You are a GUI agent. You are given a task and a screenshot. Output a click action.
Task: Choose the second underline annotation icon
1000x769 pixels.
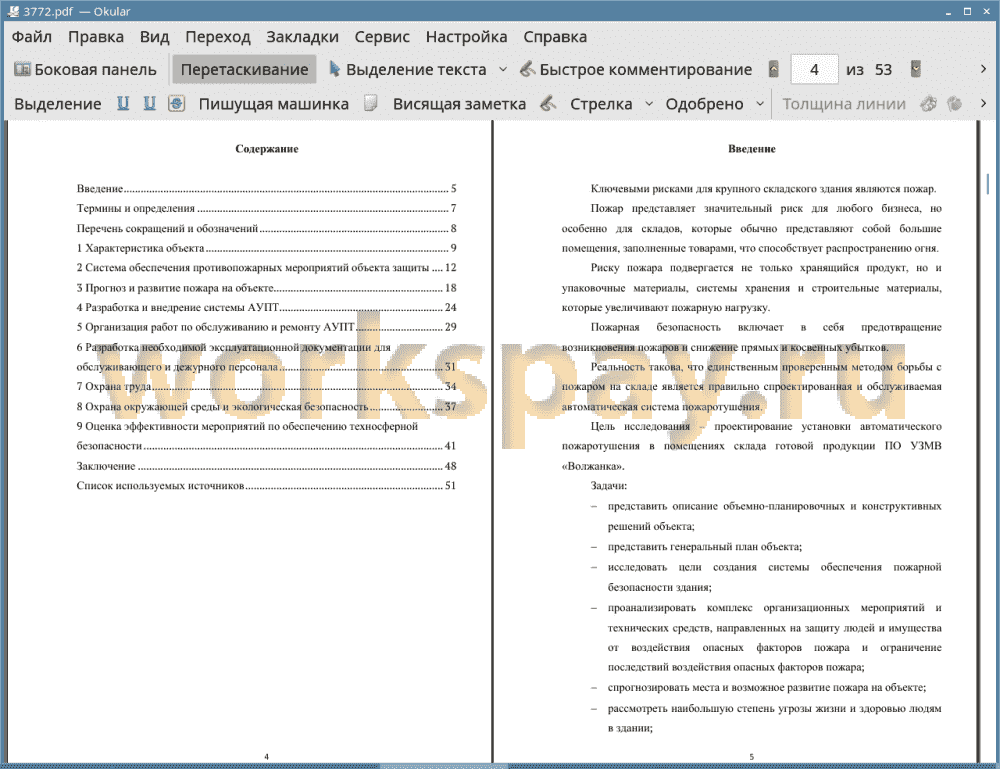(x=150, y=103)
